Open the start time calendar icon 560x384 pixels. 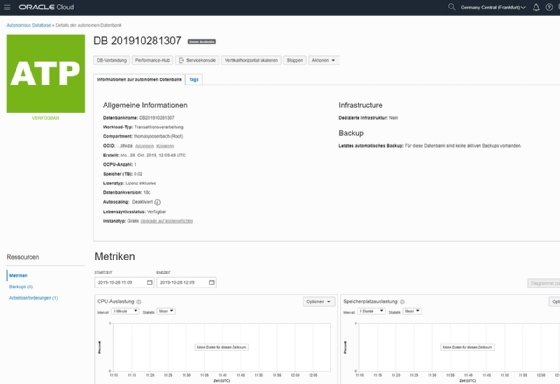coord(150,283)
